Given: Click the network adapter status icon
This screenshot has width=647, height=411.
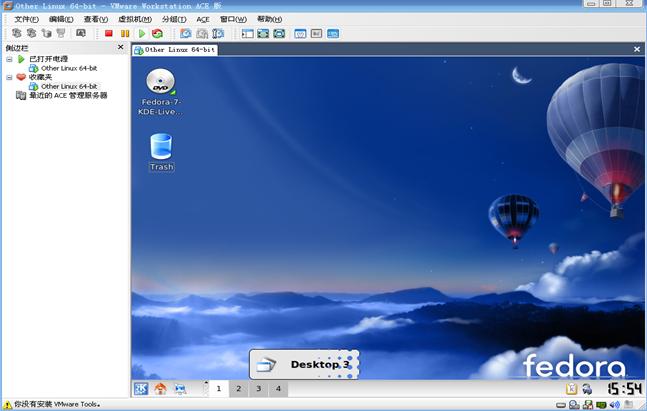Looking at the screenshot, I should click(587, 405).
